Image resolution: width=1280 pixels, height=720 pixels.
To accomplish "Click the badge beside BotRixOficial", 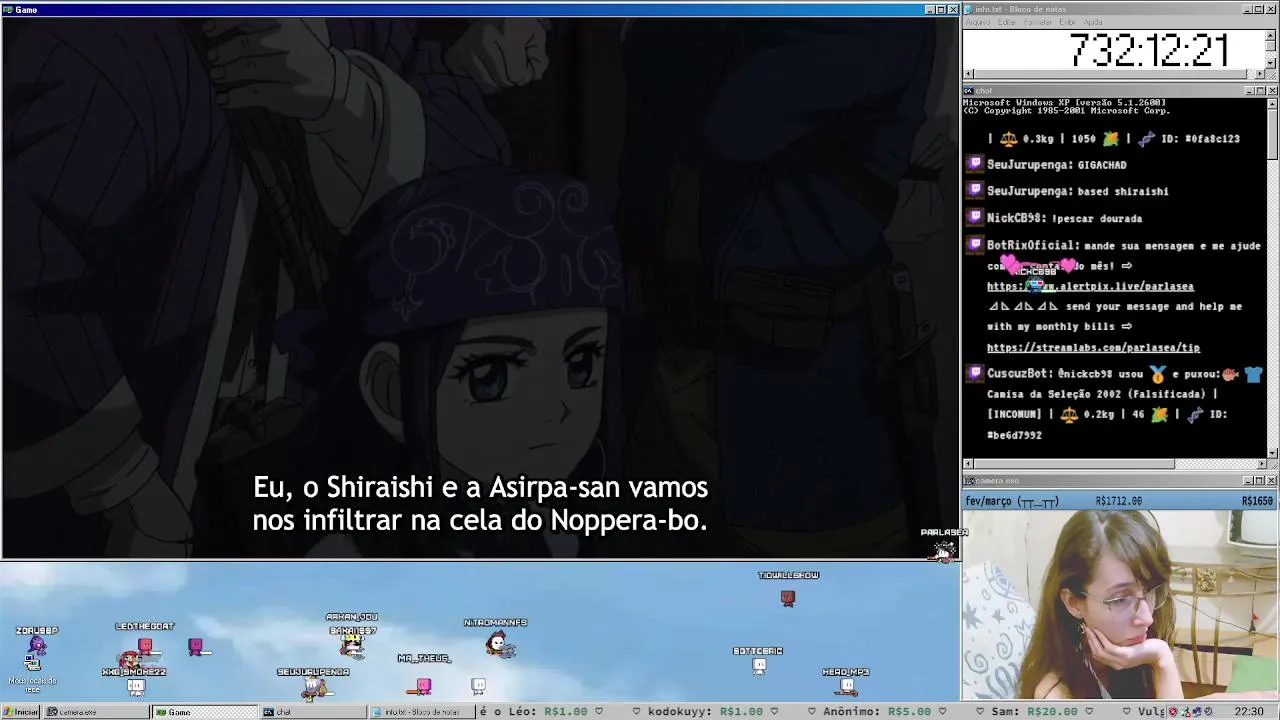I will (x=975, y=244).
